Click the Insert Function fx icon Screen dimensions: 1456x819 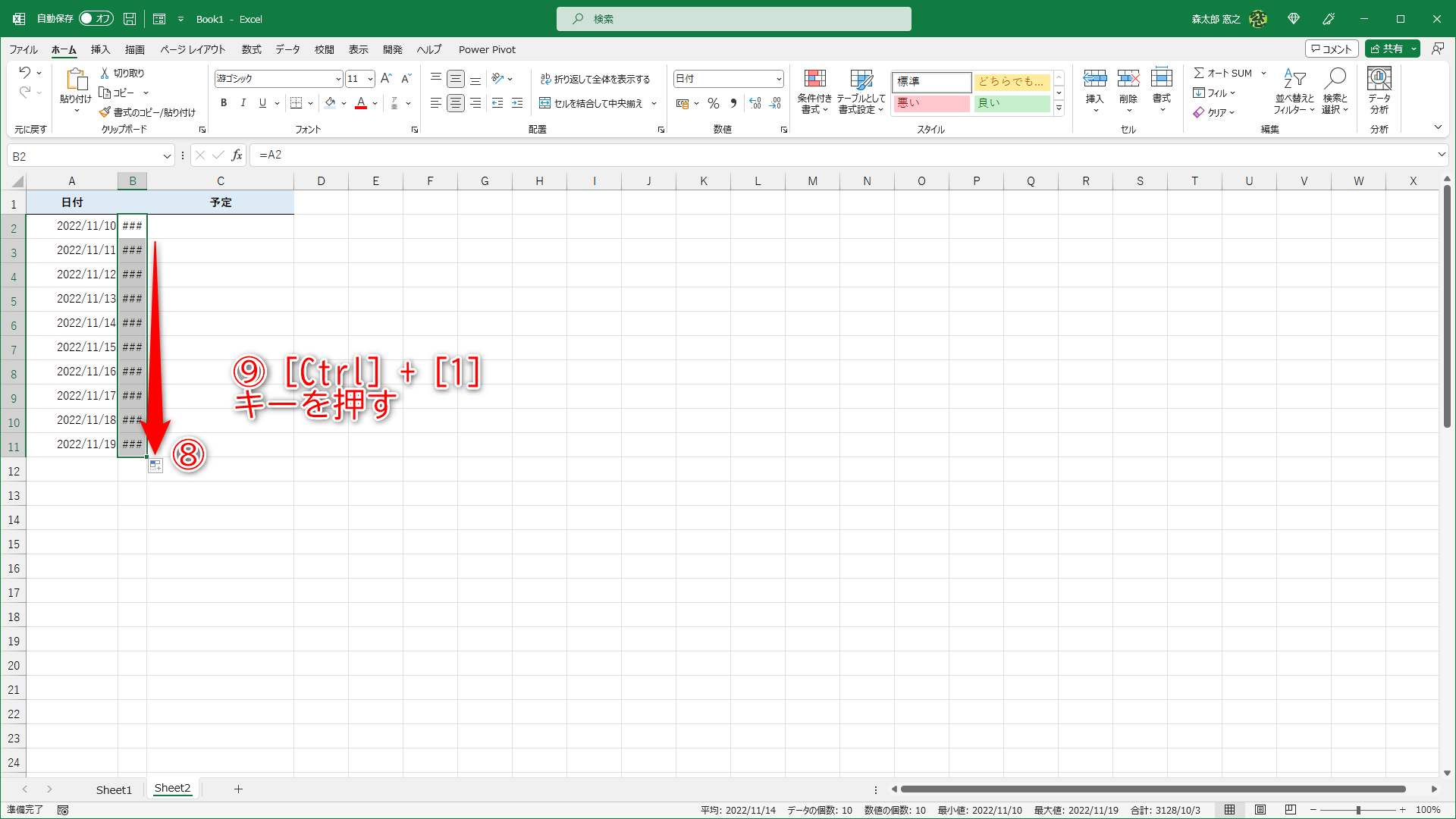pos(237,155)
